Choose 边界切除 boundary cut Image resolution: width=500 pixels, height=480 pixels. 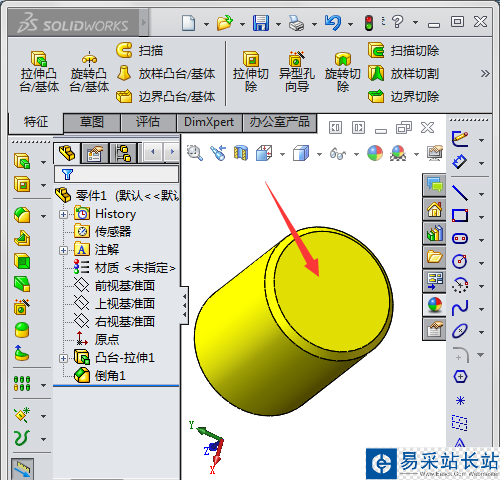point(404,97)
